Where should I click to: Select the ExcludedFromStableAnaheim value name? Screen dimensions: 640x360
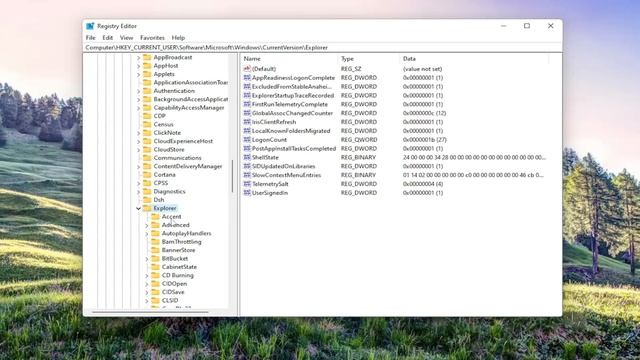(x=292, y=87)
